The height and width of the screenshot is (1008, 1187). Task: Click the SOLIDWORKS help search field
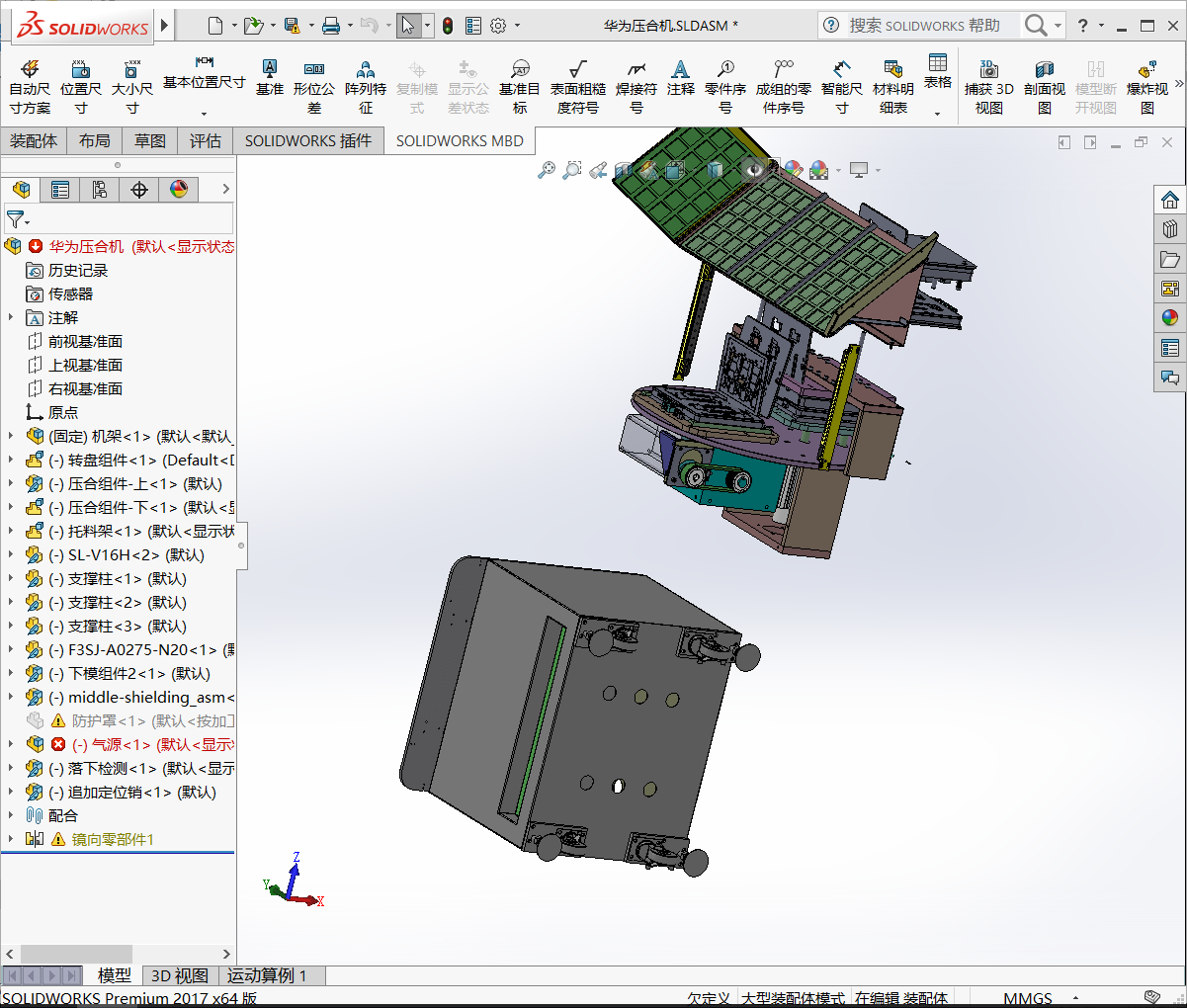pyautogui.click(x=933, y=26)
